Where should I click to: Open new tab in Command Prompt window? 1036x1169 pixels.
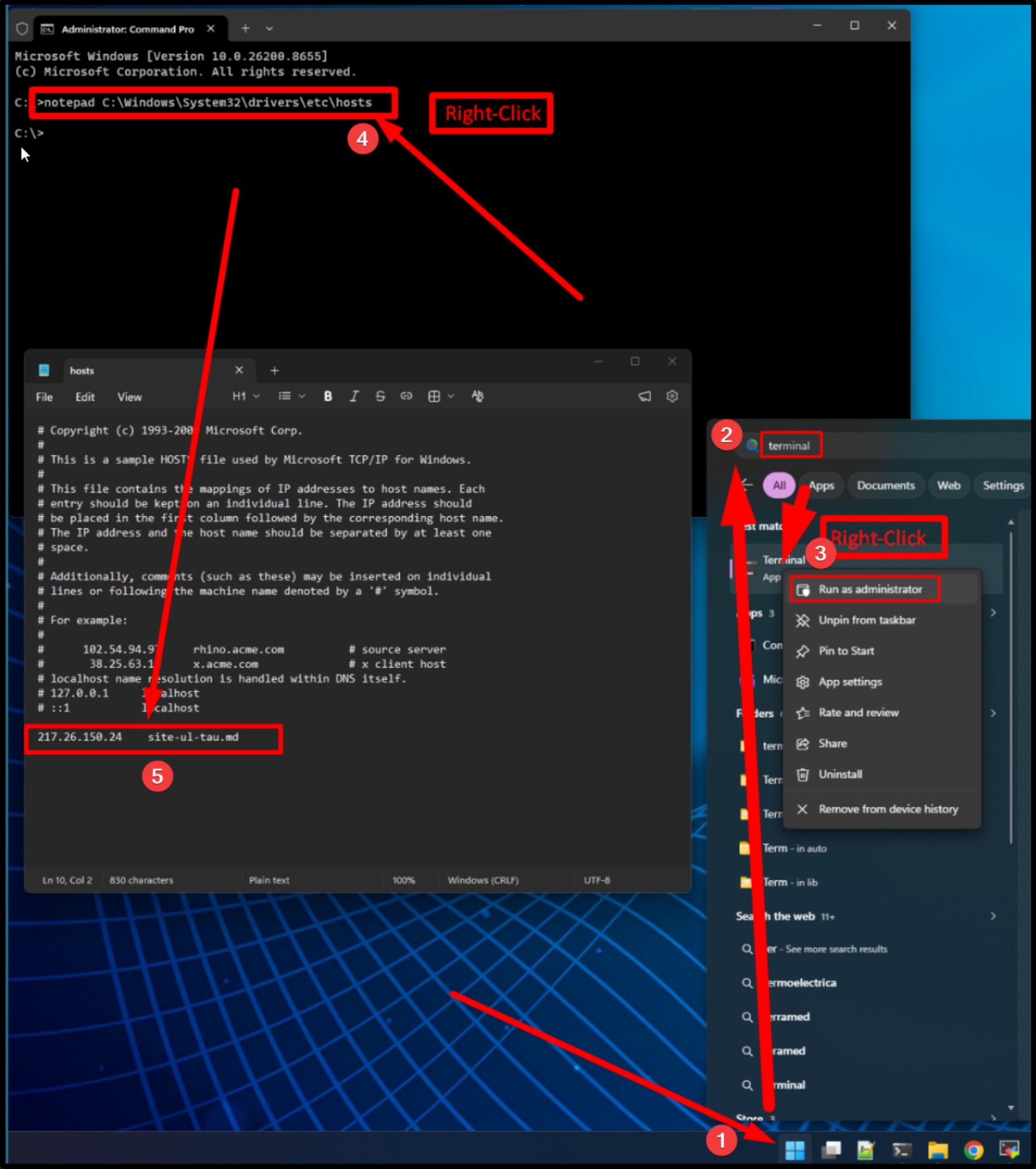tap(245, 28)
